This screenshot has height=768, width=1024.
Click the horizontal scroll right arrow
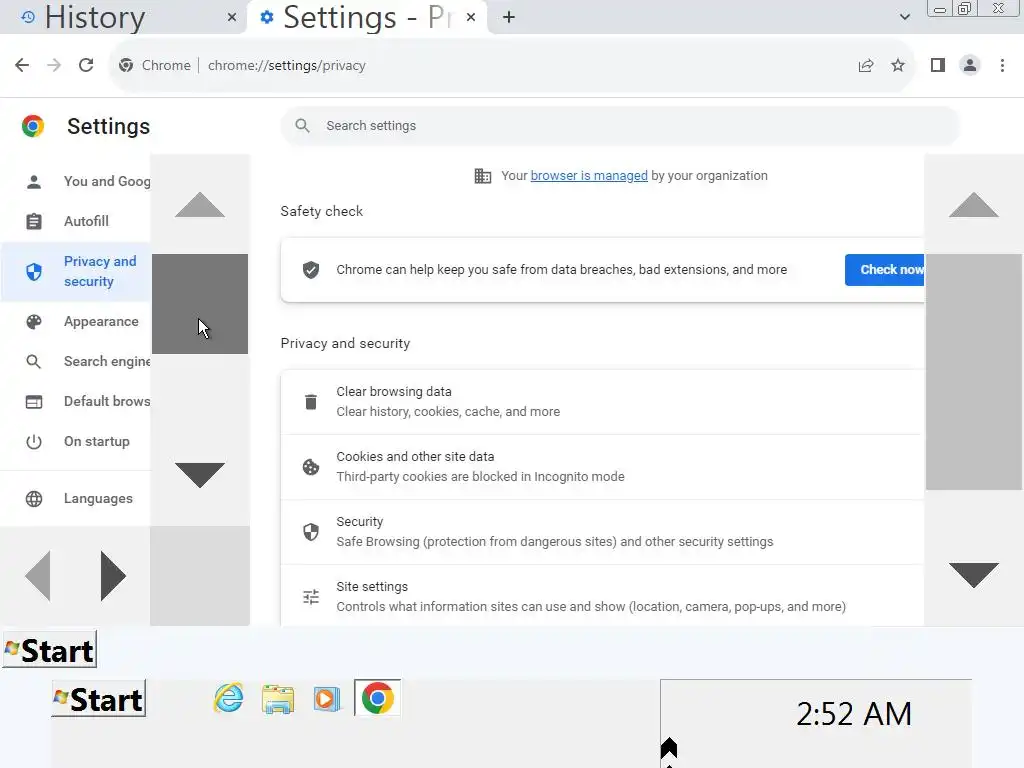[x=113, y=575]
